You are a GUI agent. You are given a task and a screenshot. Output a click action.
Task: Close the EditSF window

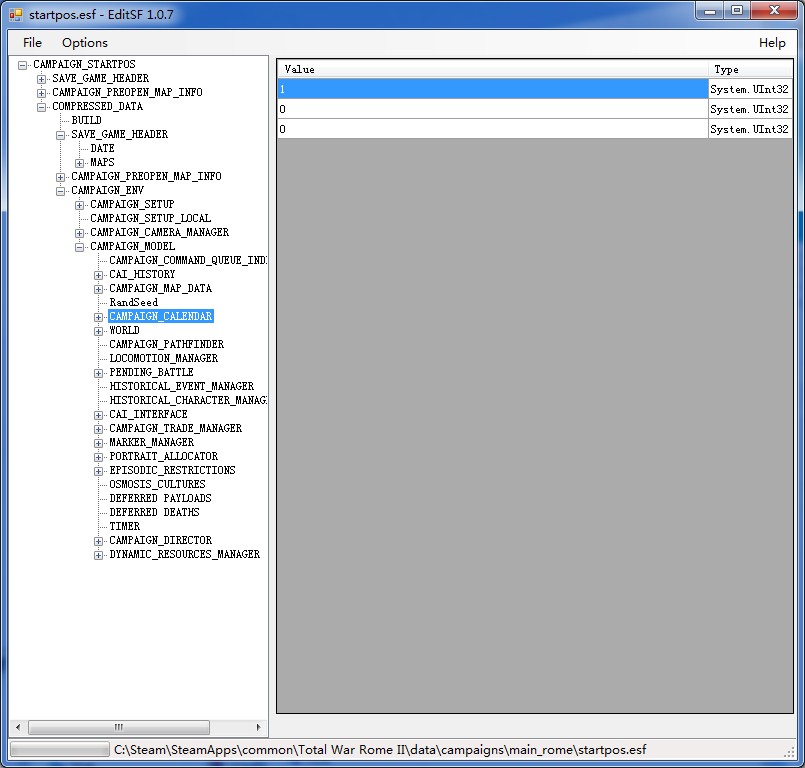pyautogui.click(x=774, y=11)
